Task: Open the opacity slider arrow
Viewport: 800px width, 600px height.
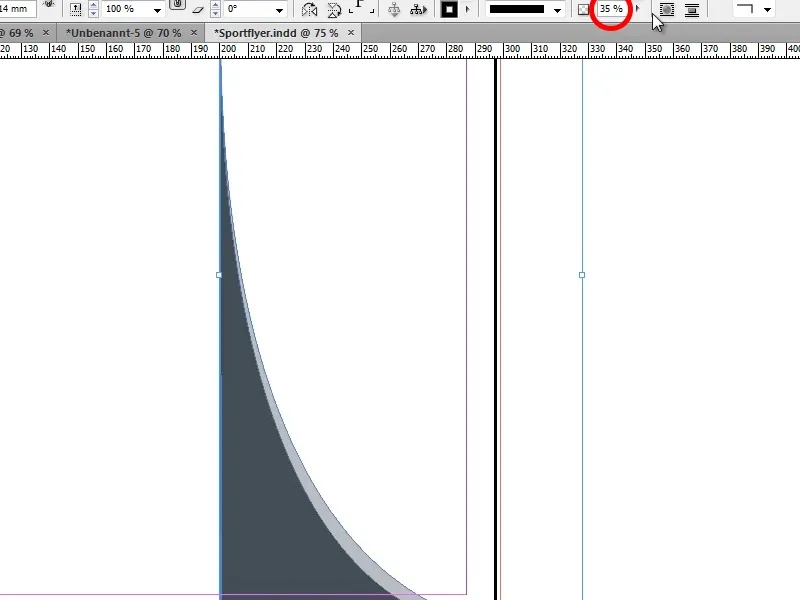Action: (x=637, y=9)
